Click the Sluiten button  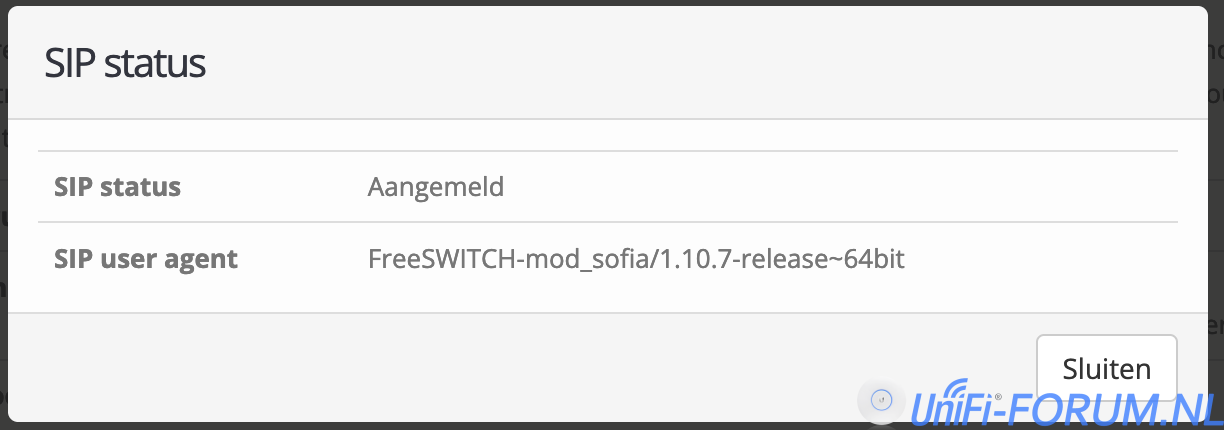pos(1106,368)
